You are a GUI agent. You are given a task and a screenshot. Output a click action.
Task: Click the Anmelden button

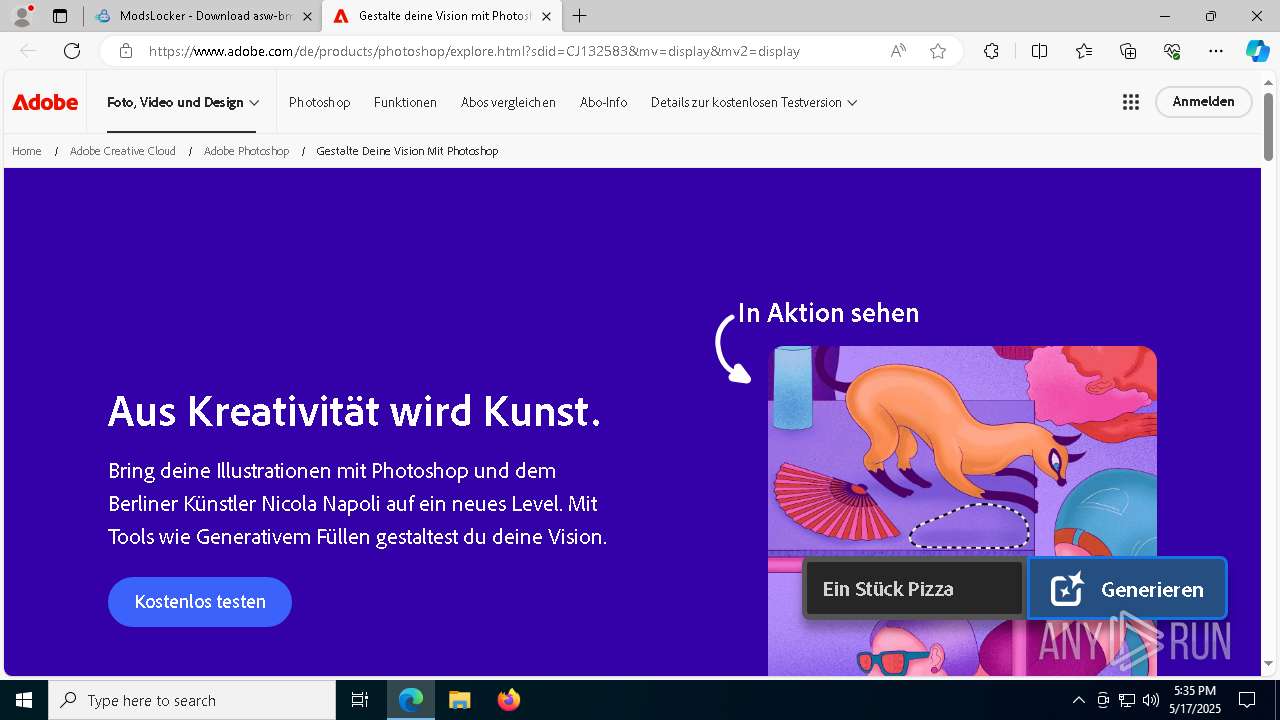coord(1203,102)
